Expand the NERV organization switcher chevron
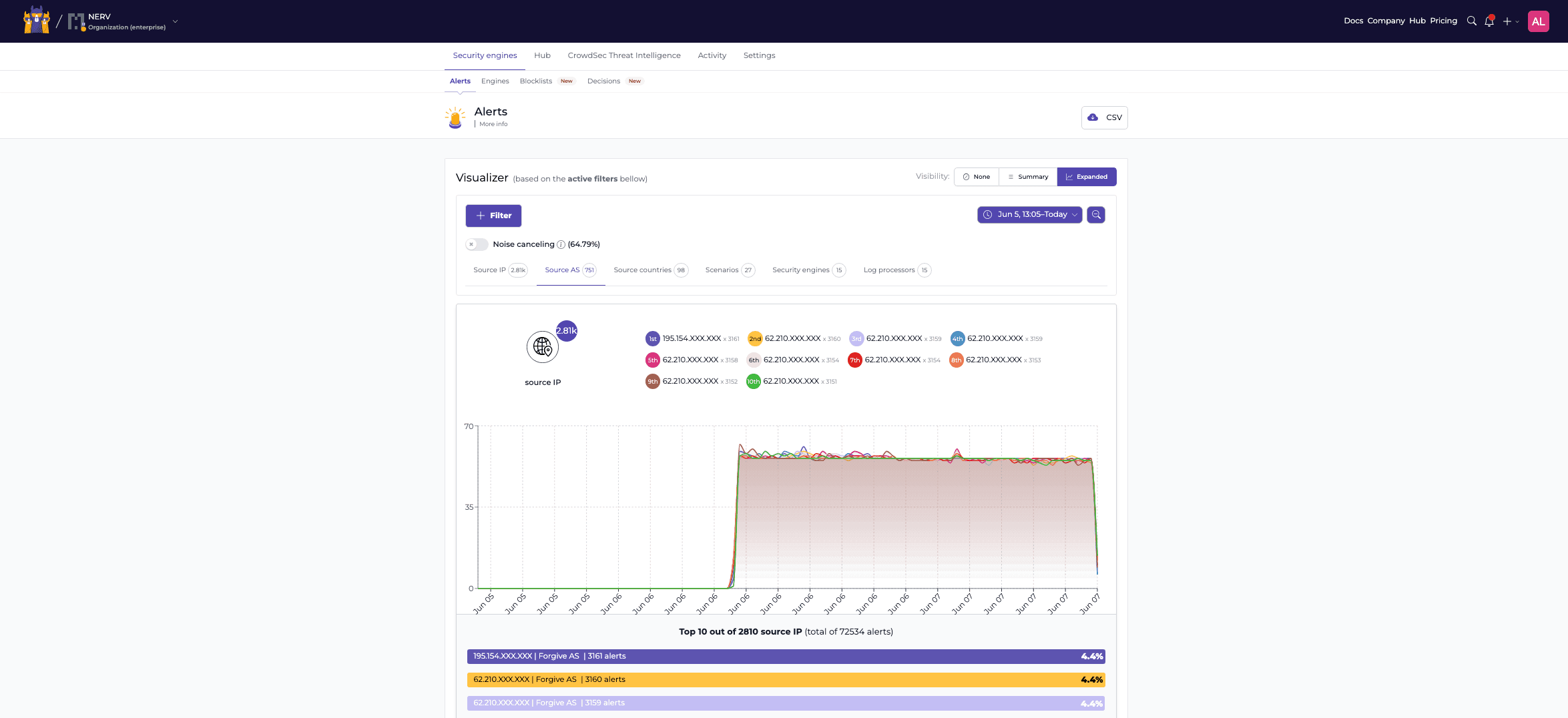This screenshot has width=1568, height=718. coord(176,21)
